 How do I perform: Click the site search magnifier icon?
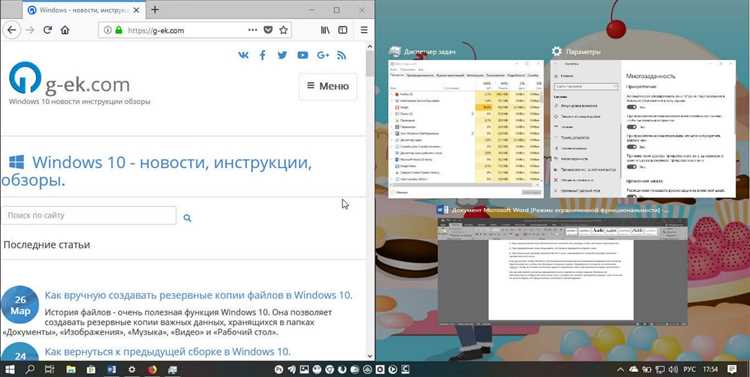(x=187, y=218)
